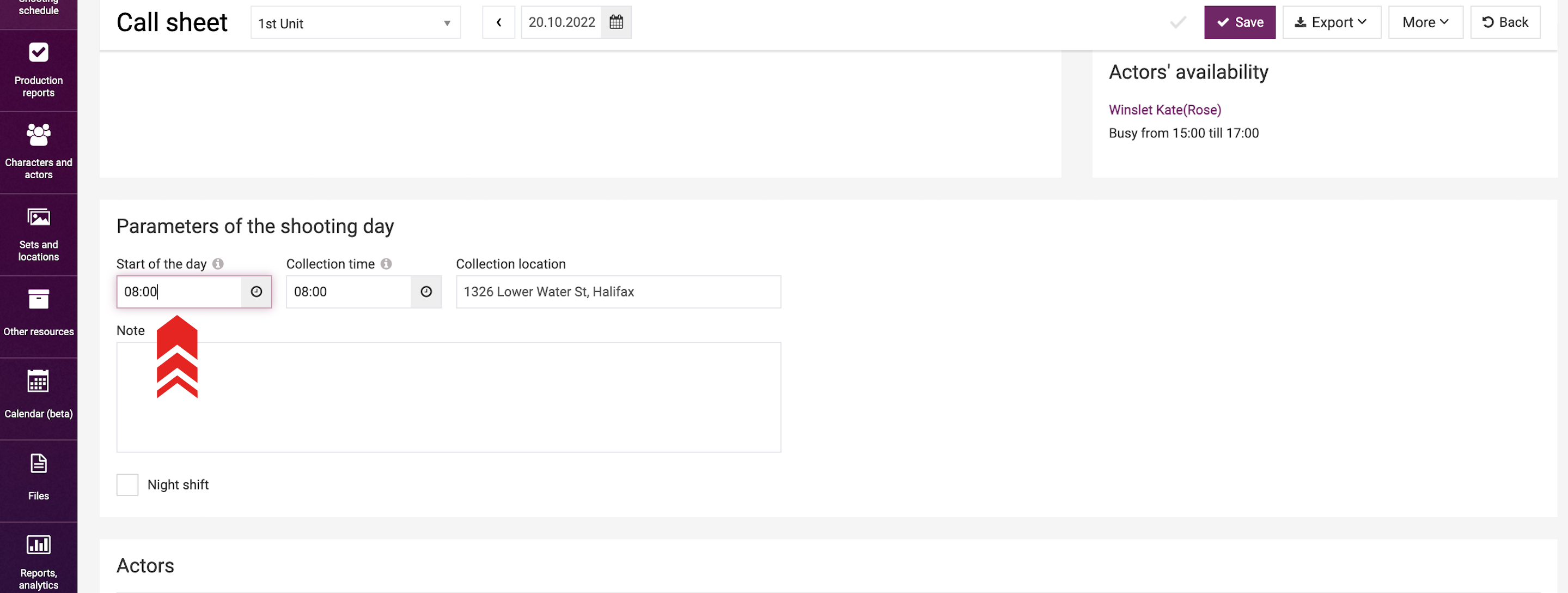Open the calendar date picker icon

tap(616, 22)
